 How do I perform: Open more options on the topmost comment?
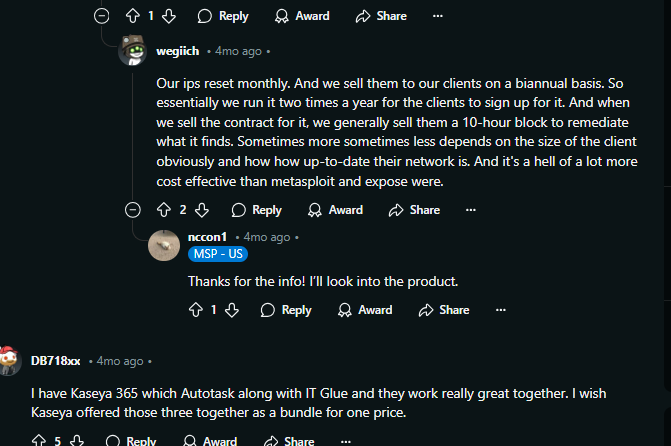438,16
